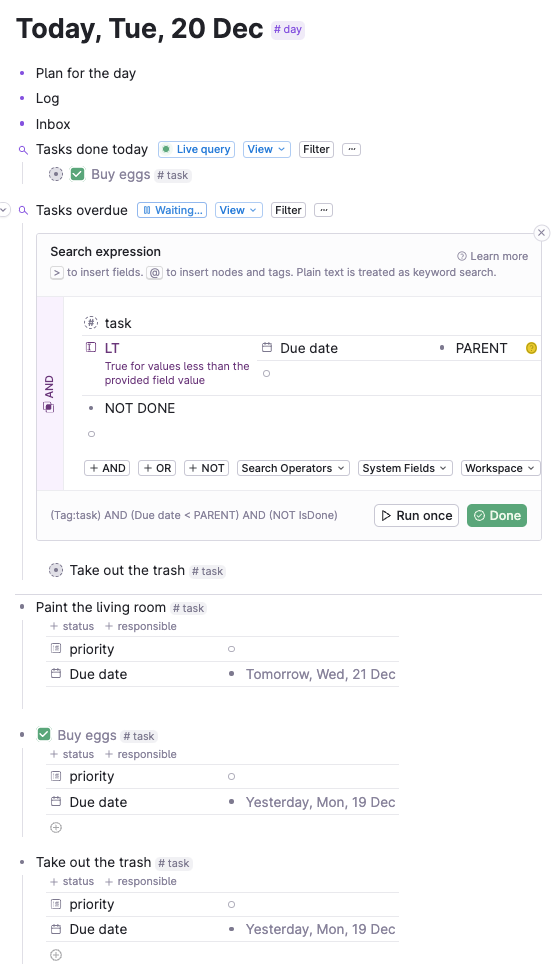
Task: Click the plus circle under Buy eggs fields
Action: pos(56,827)
